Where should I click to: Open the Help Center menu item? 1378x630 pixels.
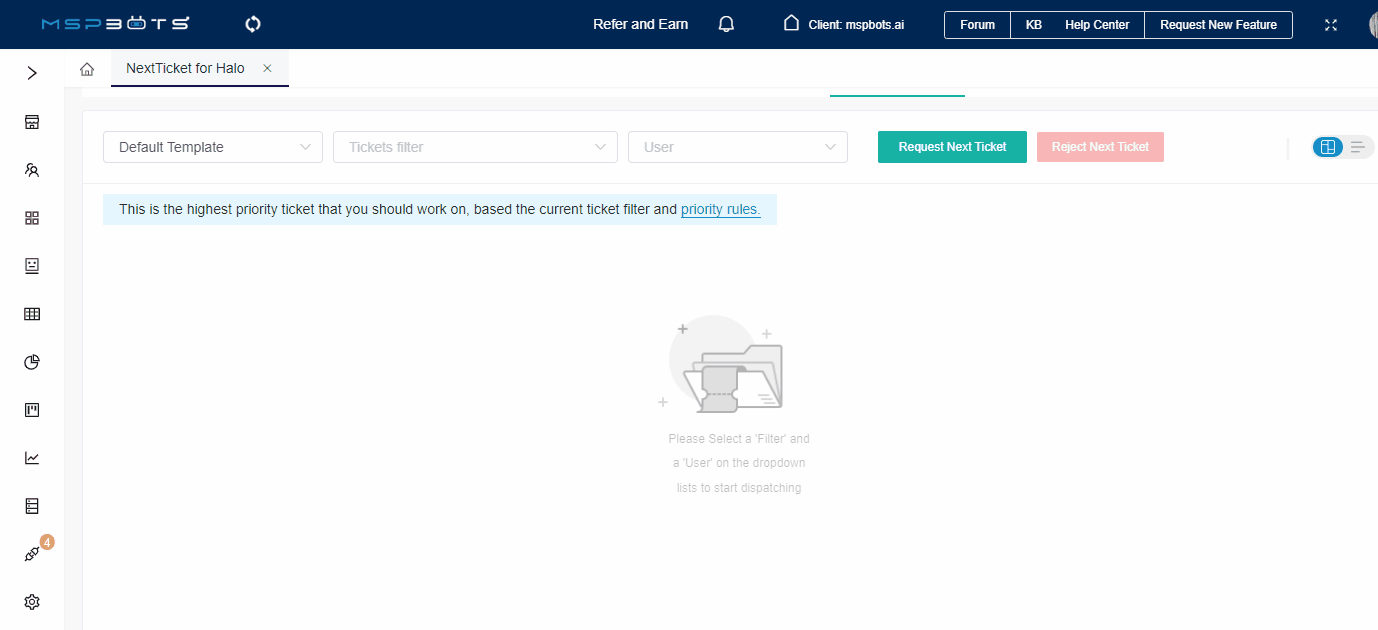coord(1097,24)
